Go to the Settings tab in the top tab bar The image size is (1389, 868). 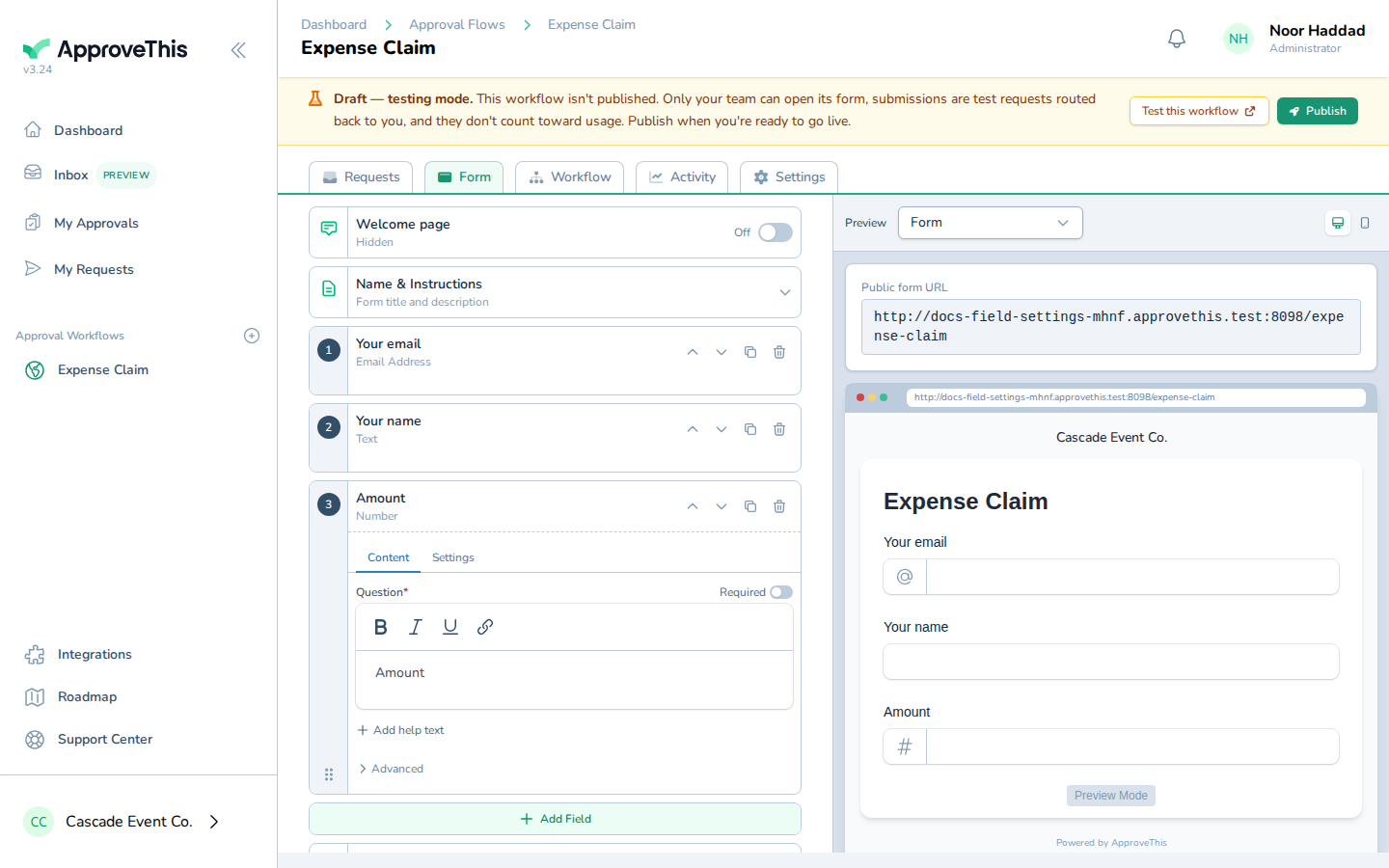pos(789,177)
